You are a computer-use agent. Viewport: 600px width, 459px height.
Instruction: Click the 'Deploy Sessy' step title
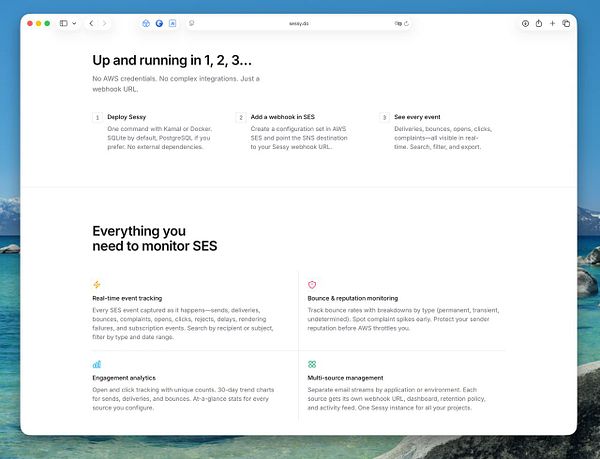[127, 117]
